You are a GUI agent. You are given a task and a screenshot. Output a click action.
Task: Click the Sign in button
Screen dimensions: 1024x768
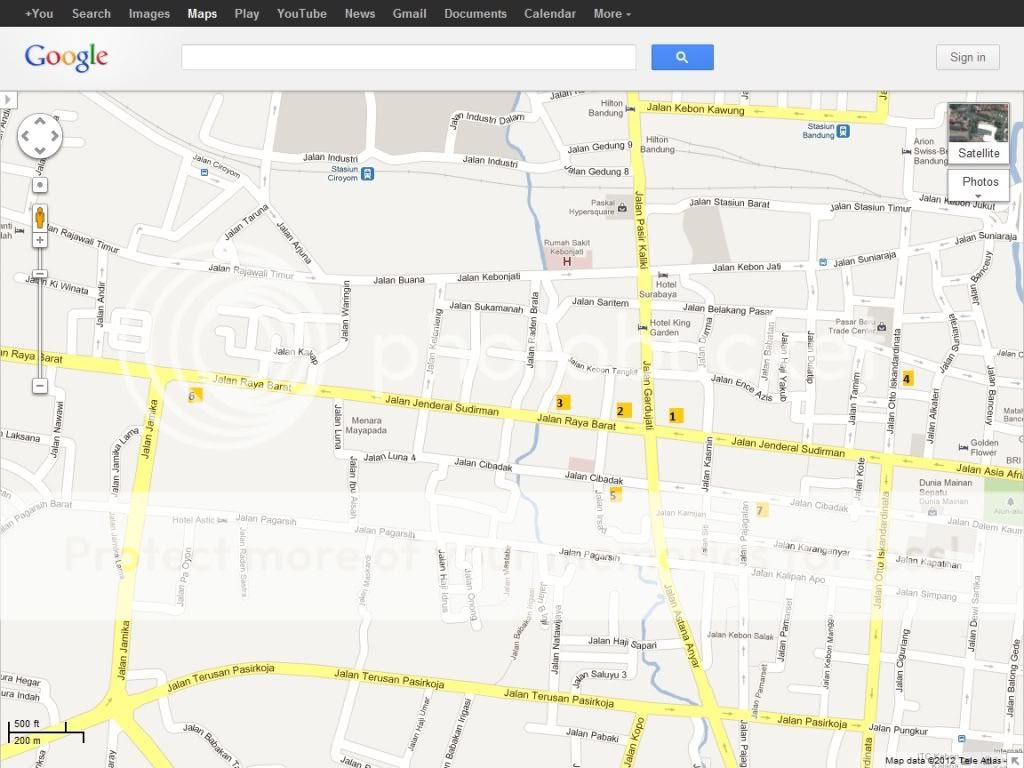click(968, 57)
